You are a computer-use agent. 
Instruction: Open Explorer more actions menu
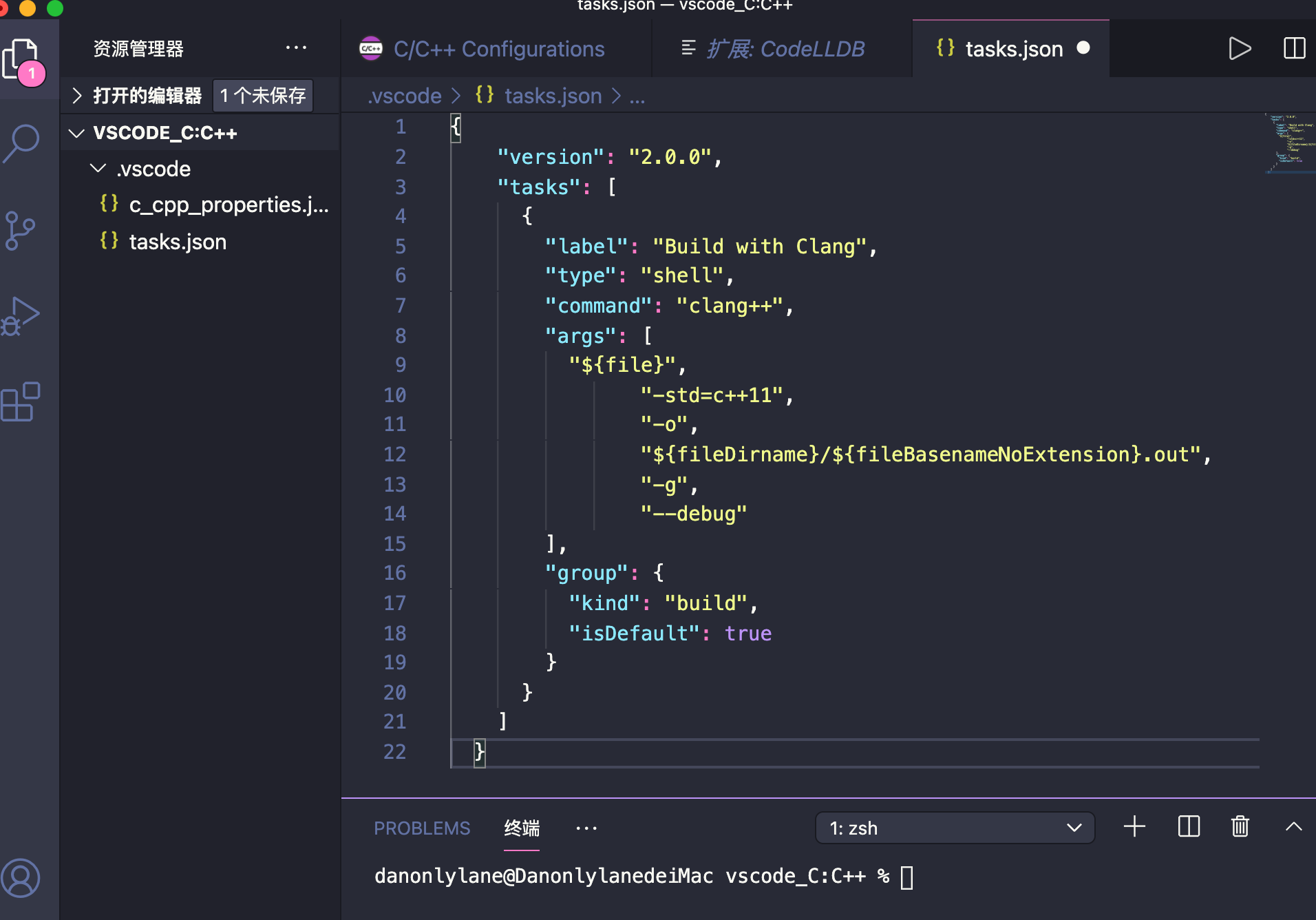coord(296,48)
